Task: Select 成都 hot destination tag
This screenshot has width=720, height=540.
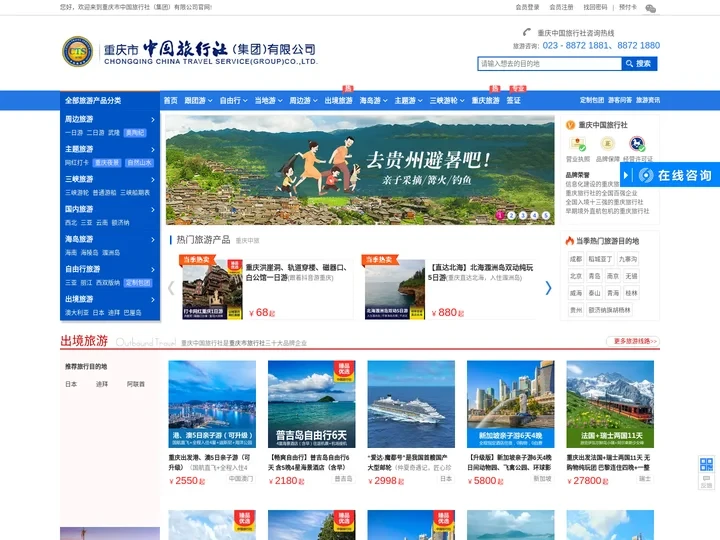Action: [576, 259]
